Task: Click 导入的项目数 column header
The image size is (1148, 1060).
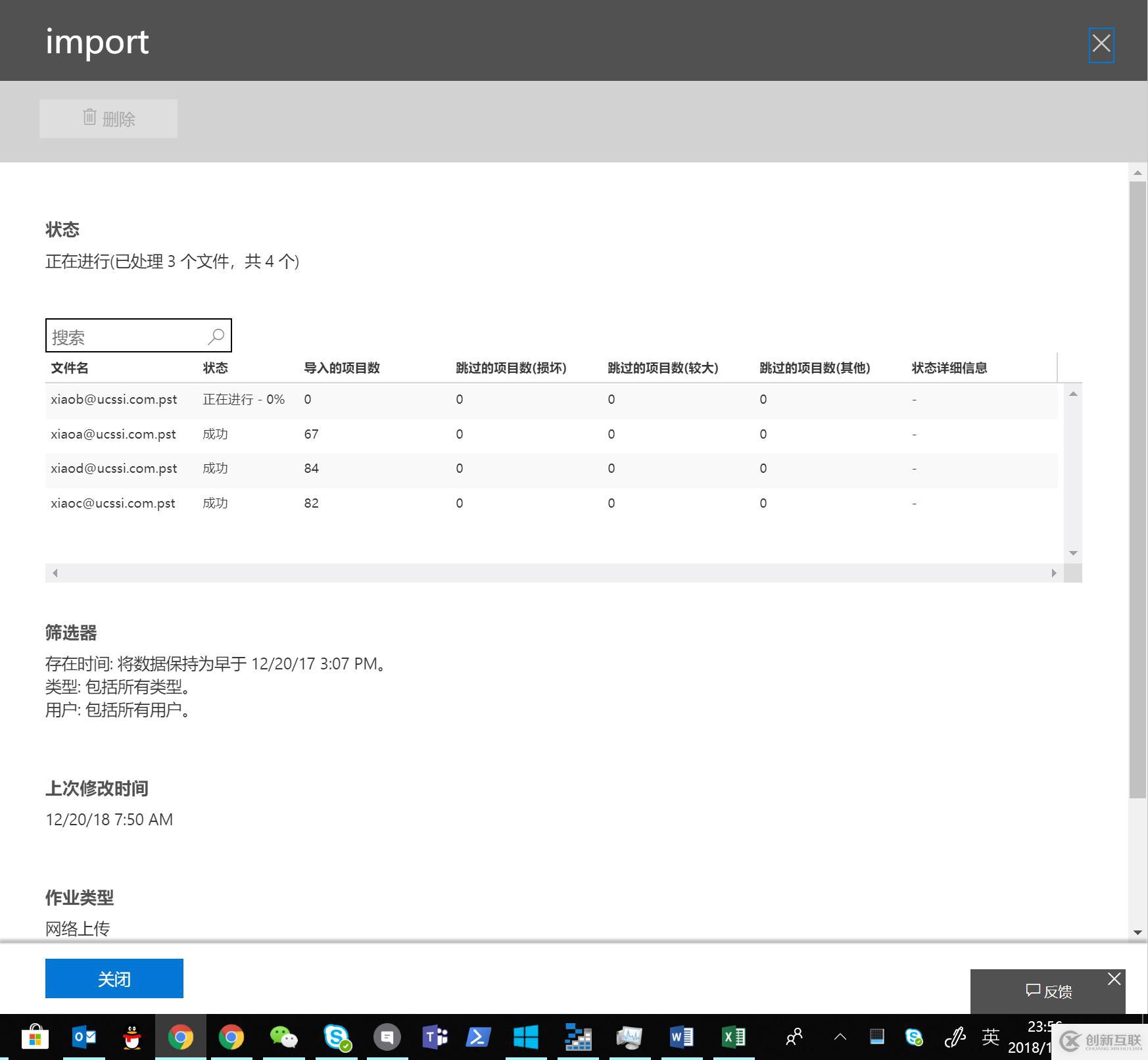Action: (342, 368)
